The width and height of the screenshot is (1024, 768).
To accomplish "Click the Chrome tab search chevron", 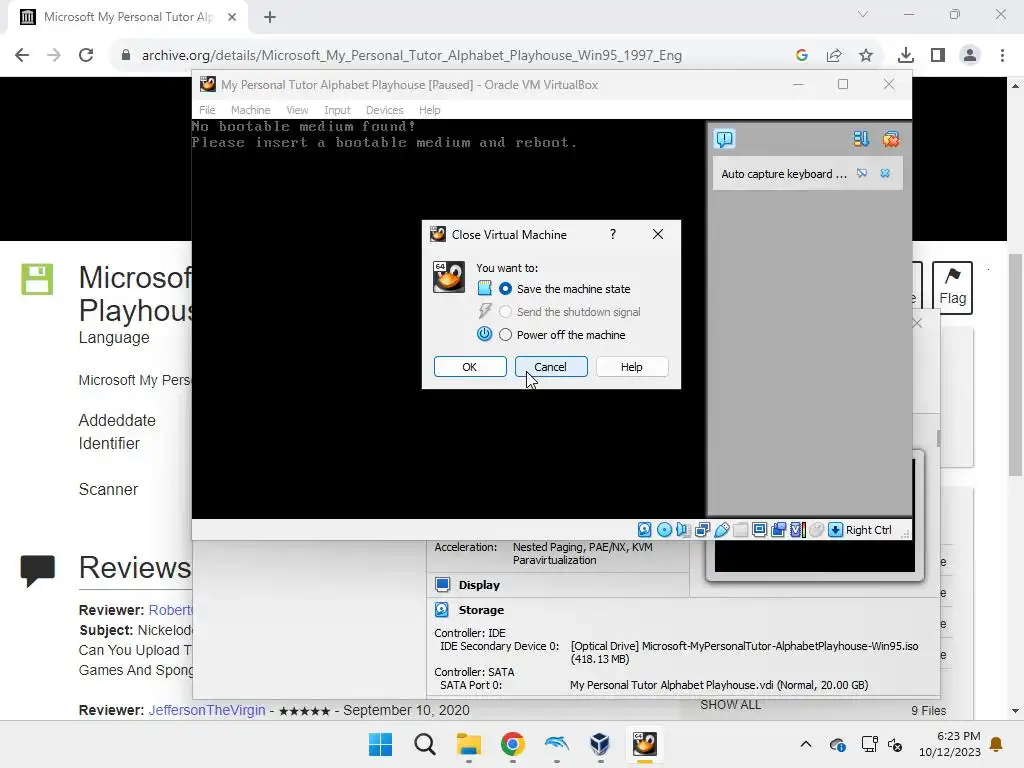I will click(x=863, y=14).
